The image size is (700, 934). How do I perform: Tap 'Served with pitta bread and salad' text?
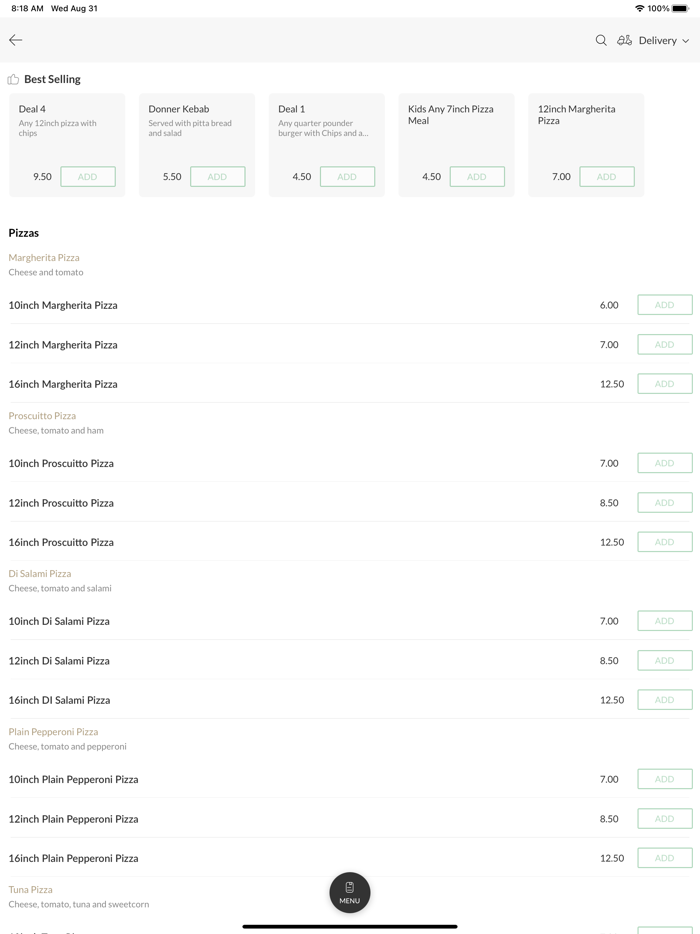[190, 128]
